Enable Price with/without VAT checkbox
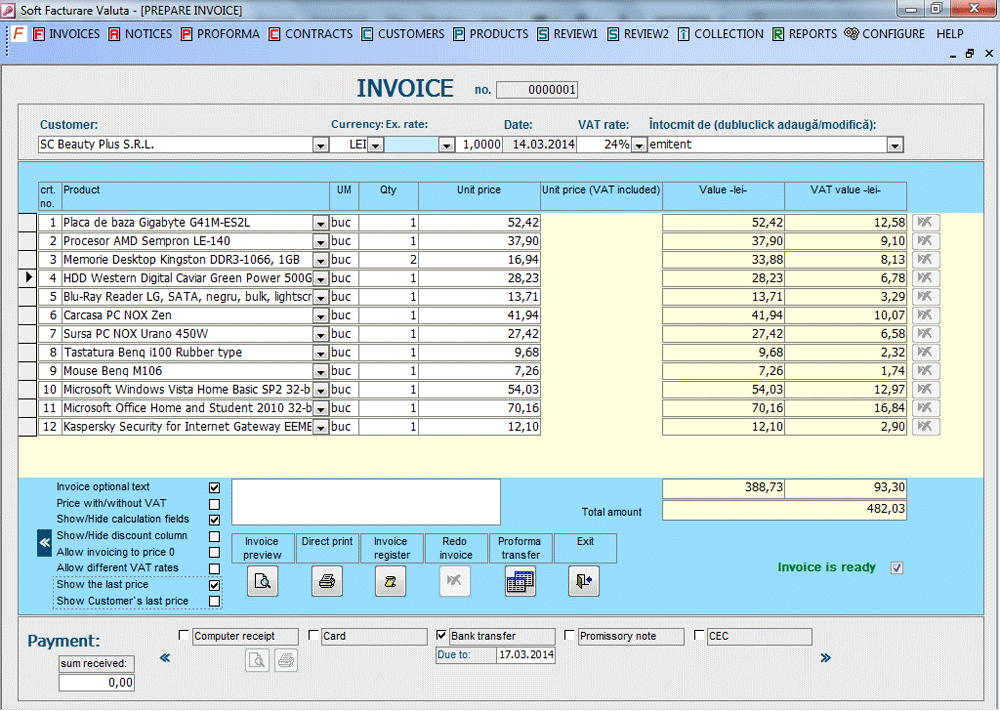The width and height of the screenshot is (1000, 711). pos(214,504)
